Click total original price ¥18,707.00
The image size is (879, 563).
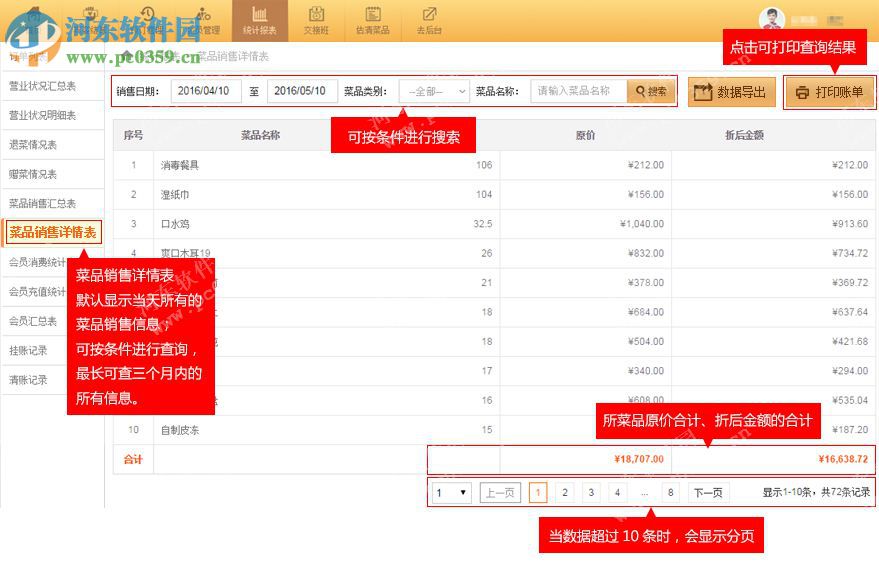[x=639, y=459]
